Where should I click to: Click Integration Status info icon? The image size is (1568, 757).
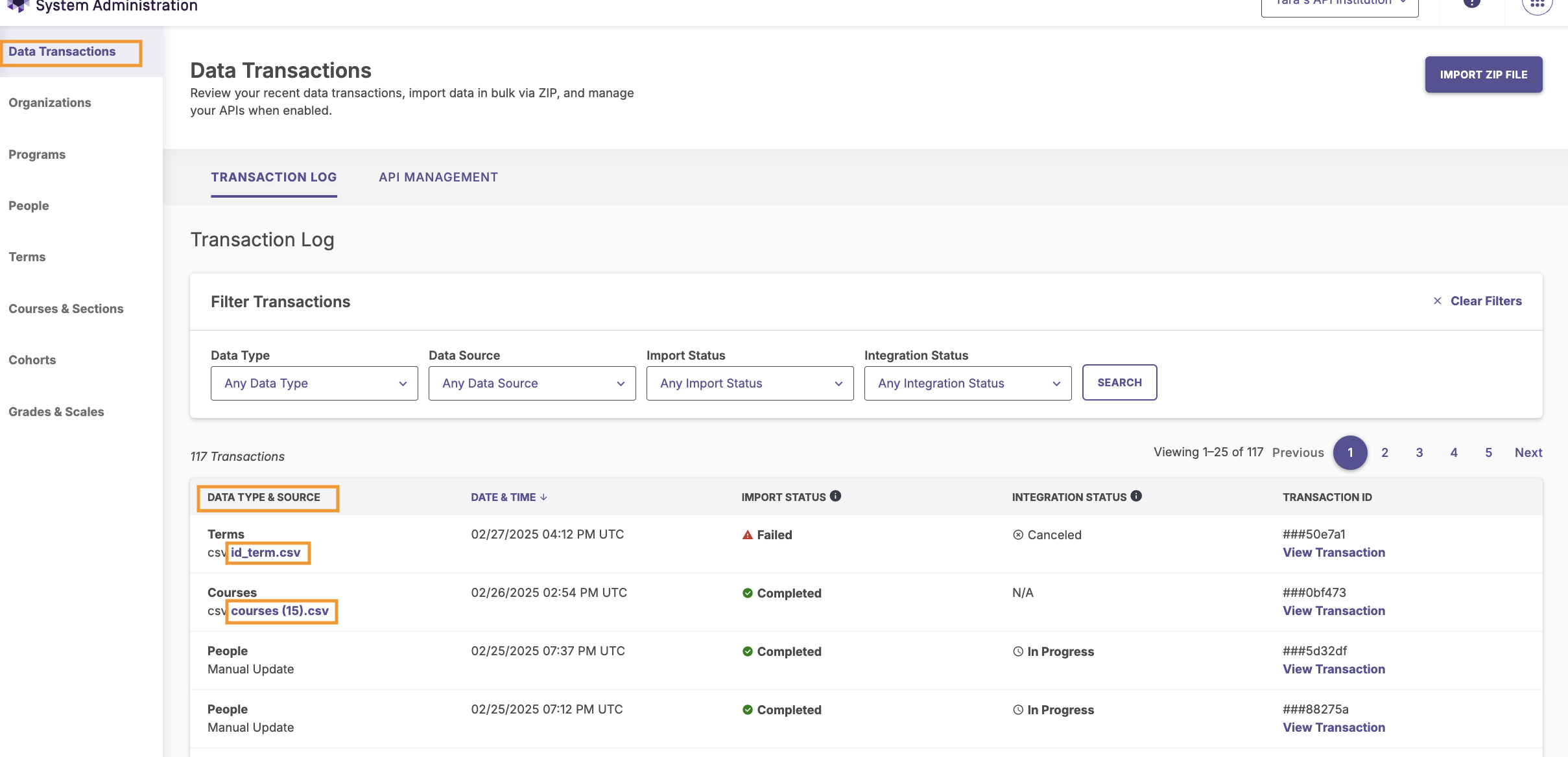tap(1136, 496)
